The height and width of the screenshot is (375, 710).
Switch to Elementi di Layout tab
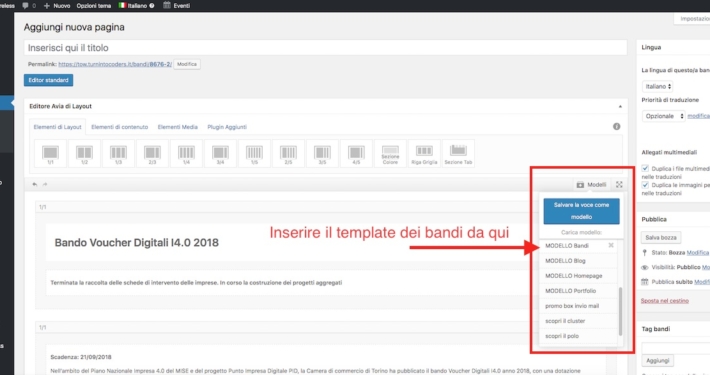(x=58, y=127)
